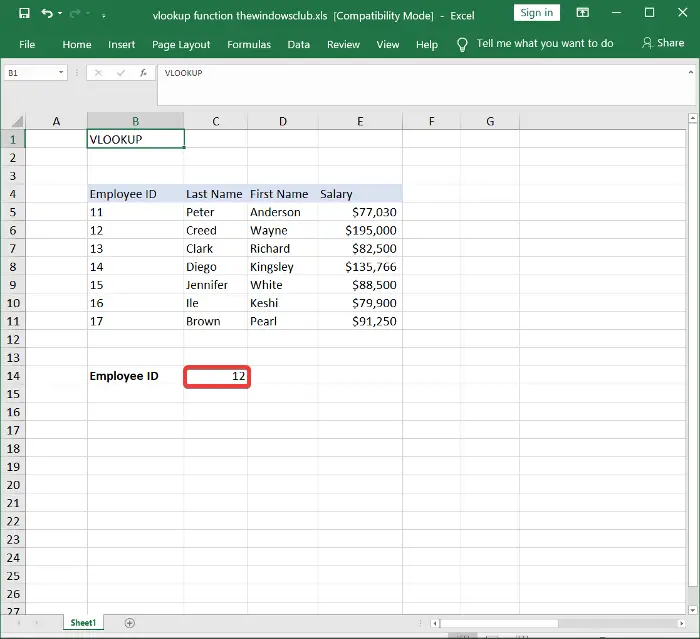Click the horizontal scrollbar thumb
700x639 pixels.
(x=499, y=623)
